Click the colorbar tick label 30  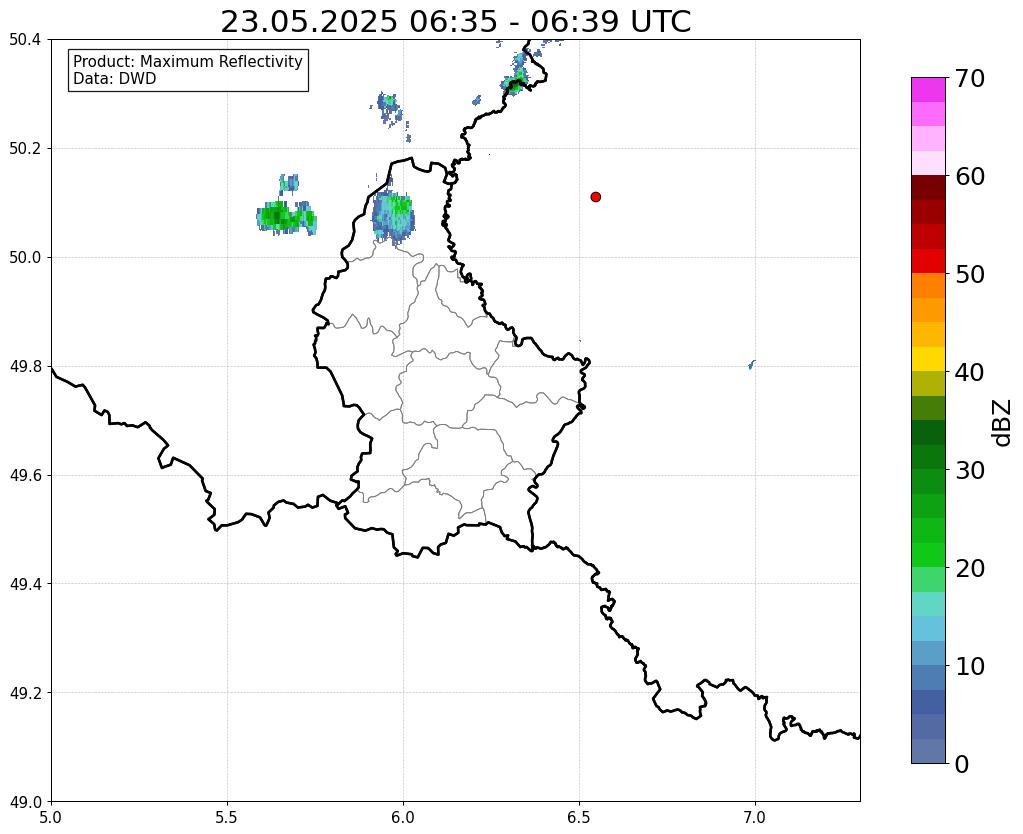tap(970, 470)
